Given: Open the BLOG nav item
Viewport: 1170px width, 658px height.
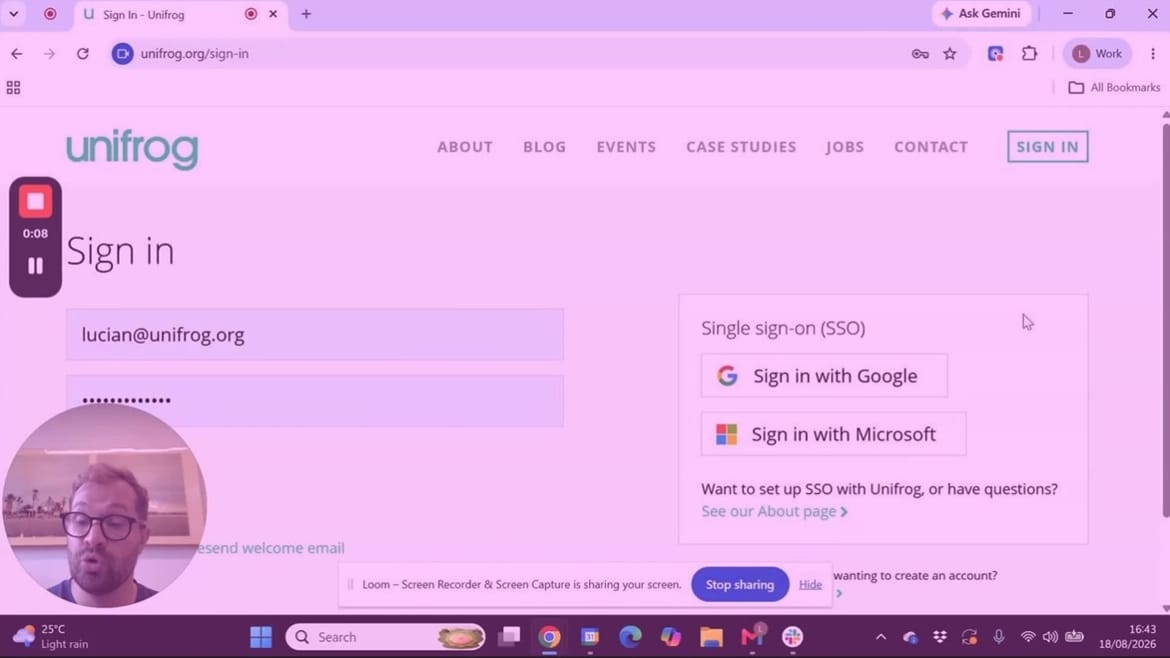Looking at the screenshot, I should pos(545,147).
